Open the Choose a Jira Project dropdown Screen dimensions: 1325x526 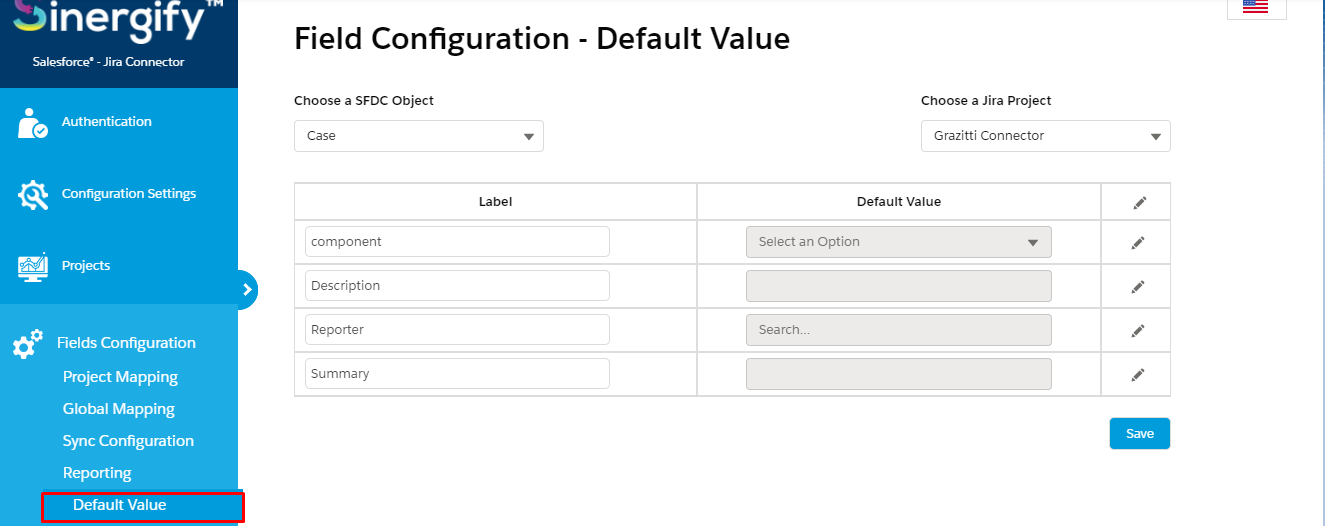(1045, 136)
